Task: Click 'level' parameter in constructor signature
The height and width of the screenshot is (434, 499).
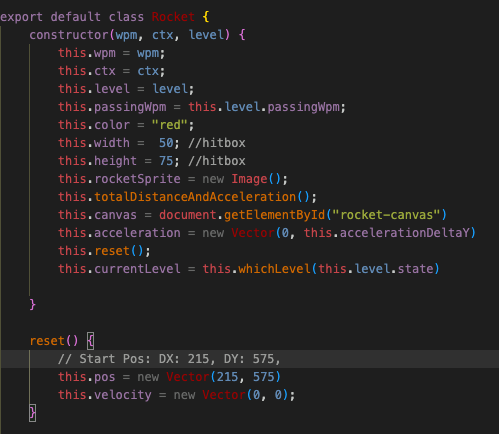Action: tap(206, 35)
